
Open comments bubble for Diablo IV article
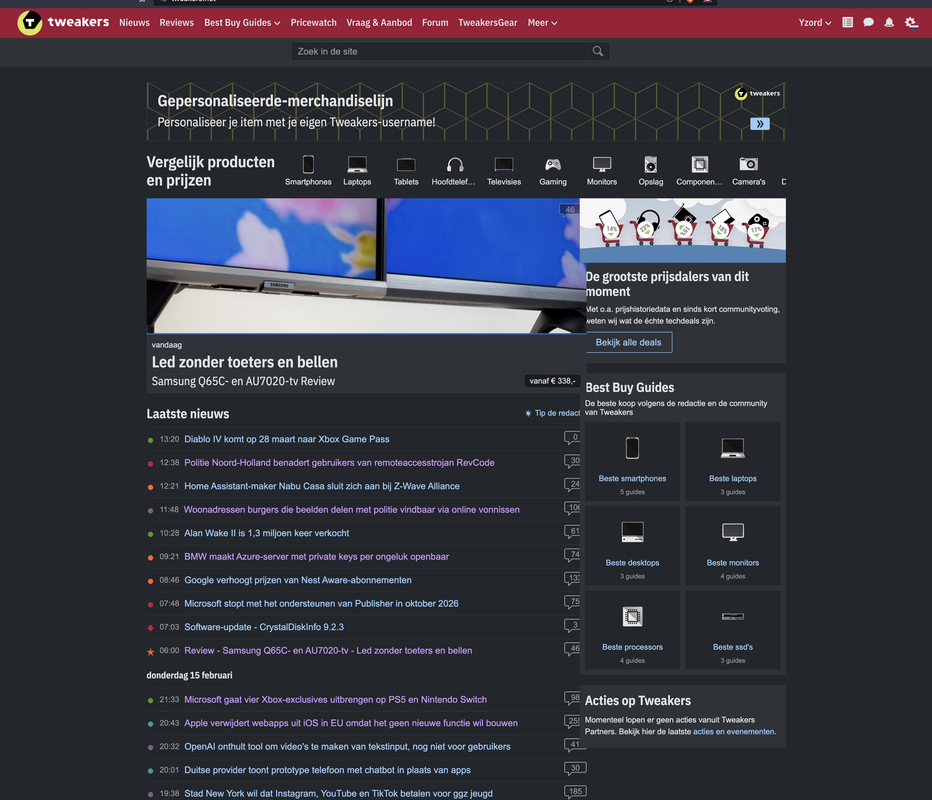(572, 438)
